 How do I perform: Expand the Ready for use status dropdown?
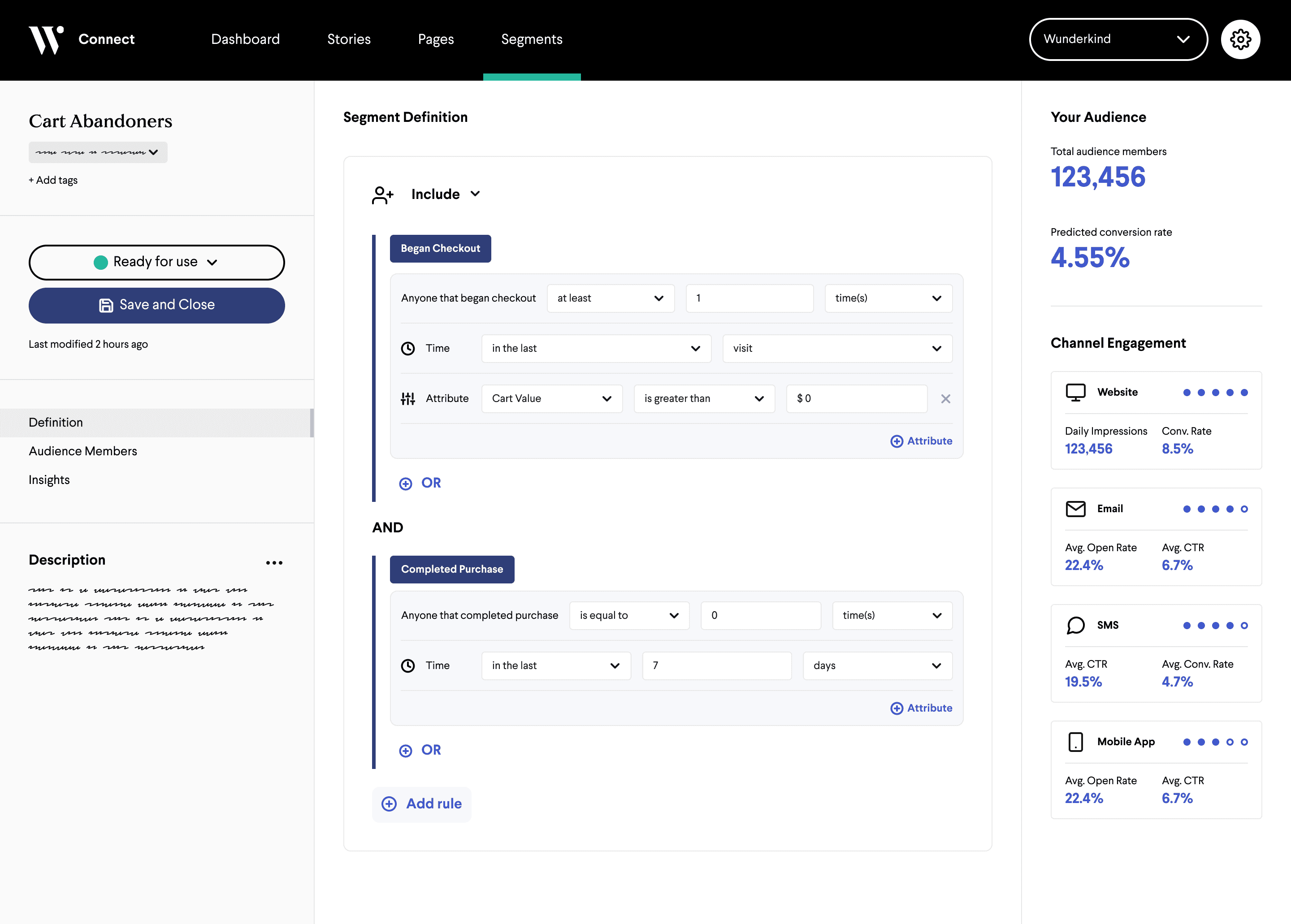point(156,262)
